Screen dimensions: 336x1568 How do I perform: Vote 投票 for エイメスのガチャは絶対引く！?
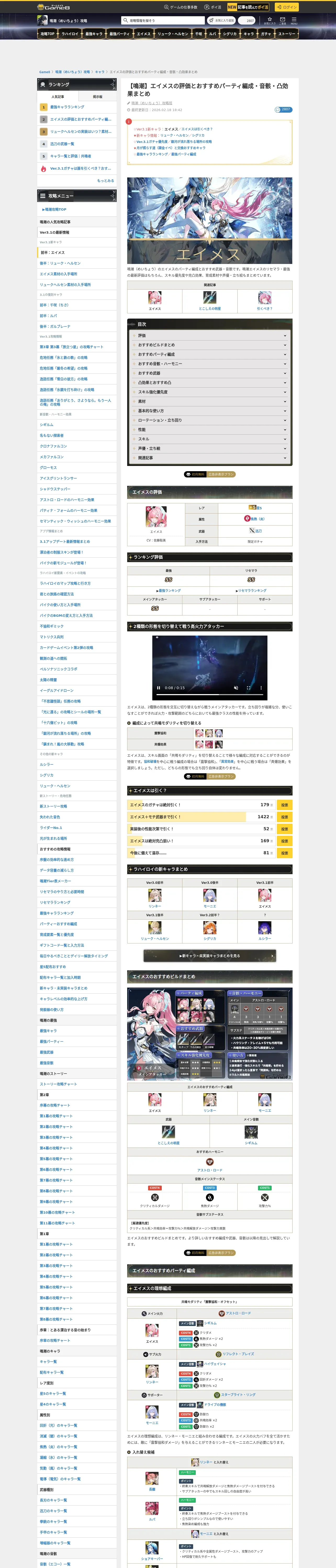(x=284, y=805)
